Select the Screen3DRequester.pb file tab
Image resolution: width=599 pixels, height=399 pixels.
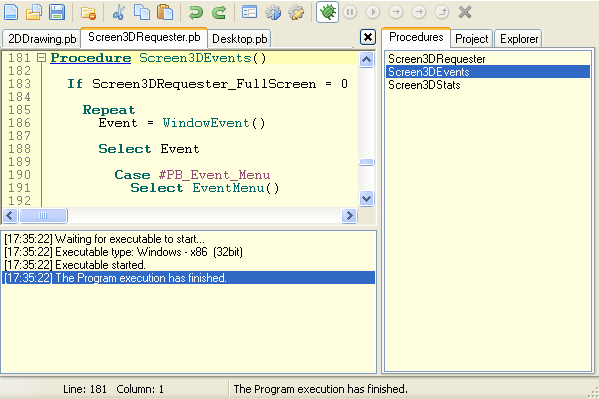click(144, 37)
